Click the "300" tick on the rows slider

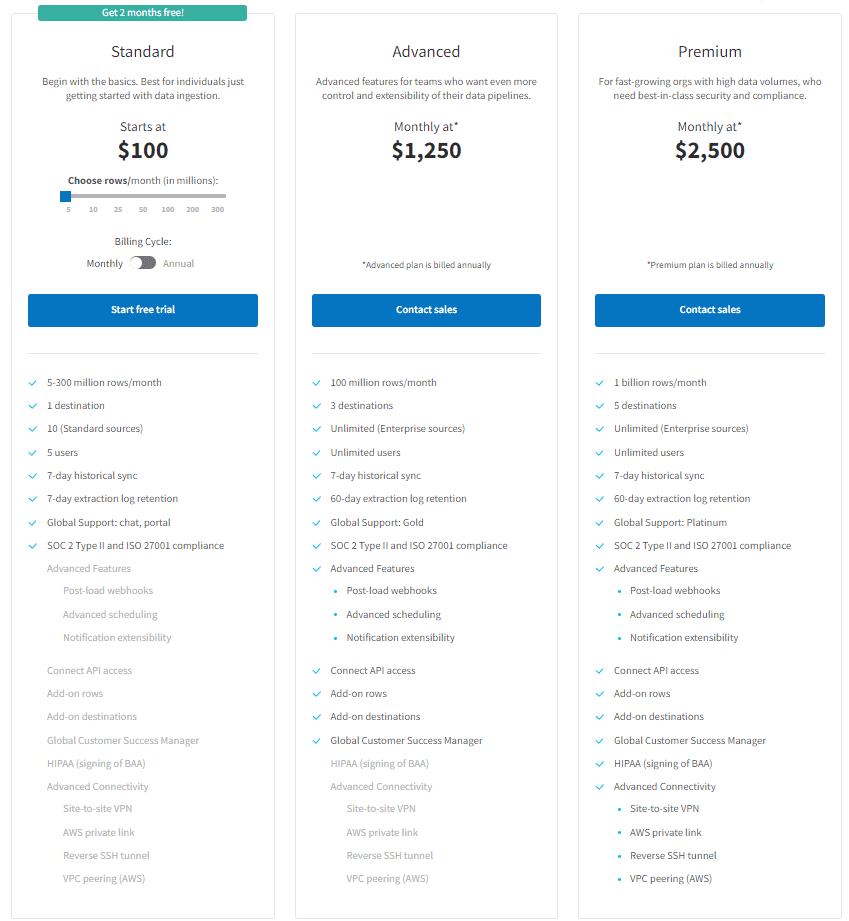(220, 209)
